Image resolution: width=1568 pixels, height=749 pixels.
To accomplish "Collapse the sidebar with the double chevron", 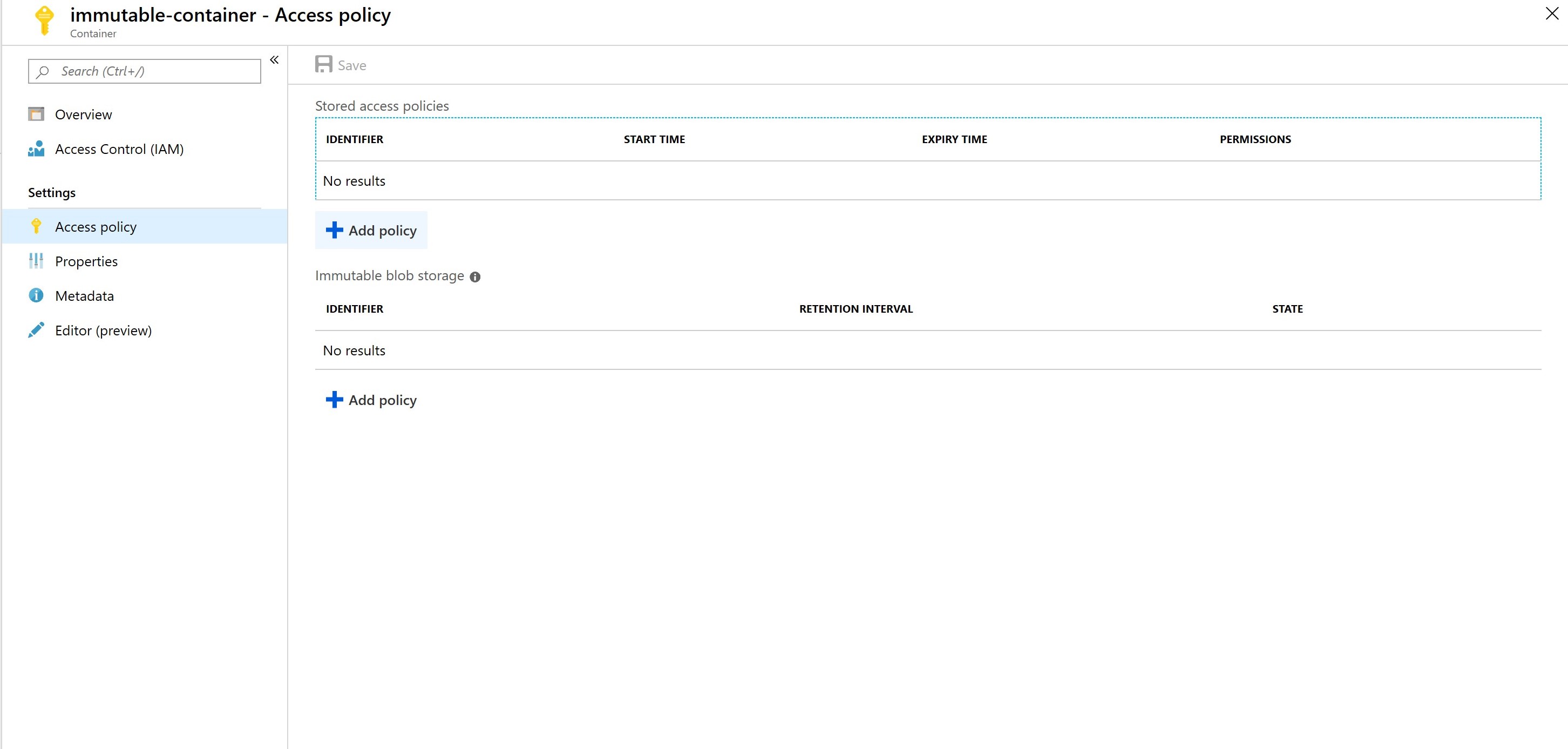I will [x=275, y=60].
